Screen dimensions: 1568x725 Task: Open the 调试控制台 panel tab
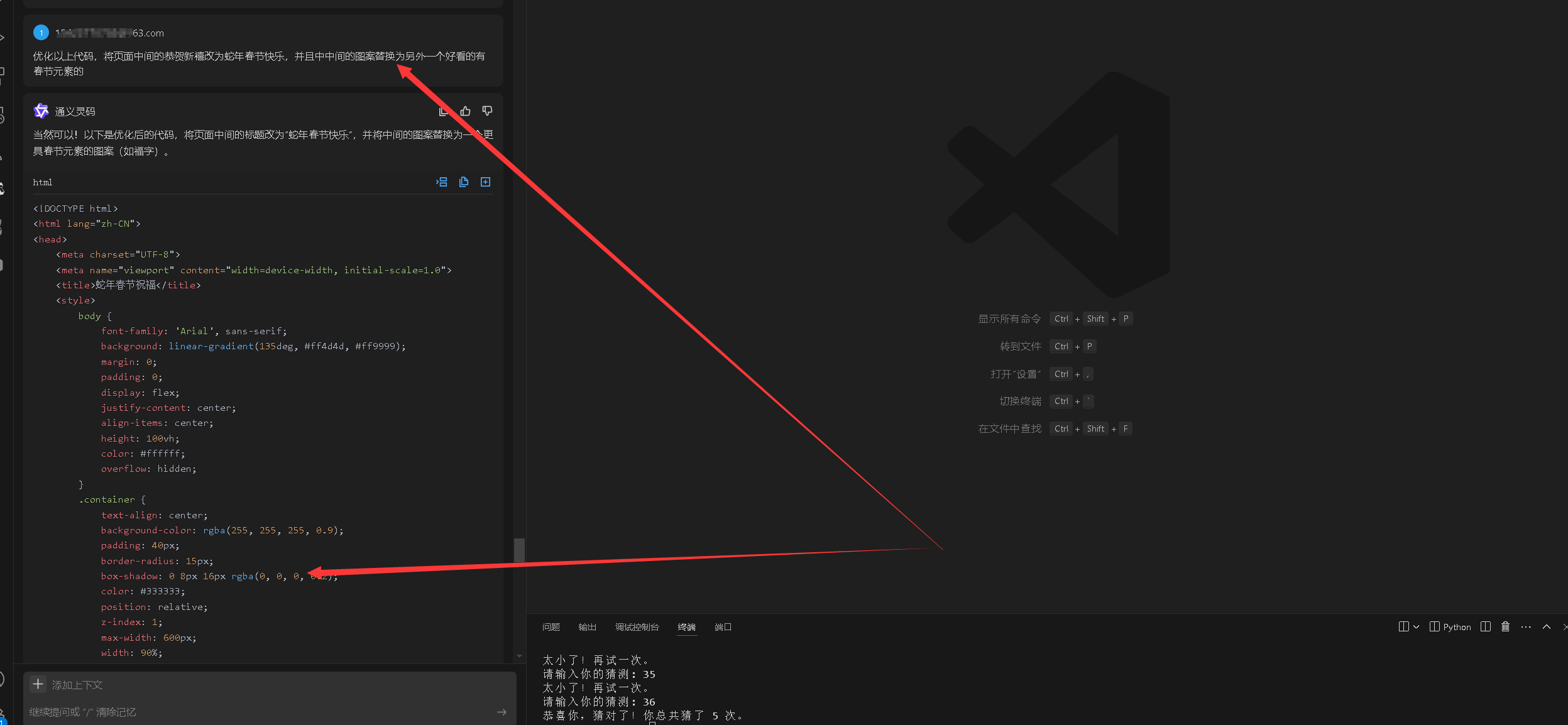click(637, 627)
